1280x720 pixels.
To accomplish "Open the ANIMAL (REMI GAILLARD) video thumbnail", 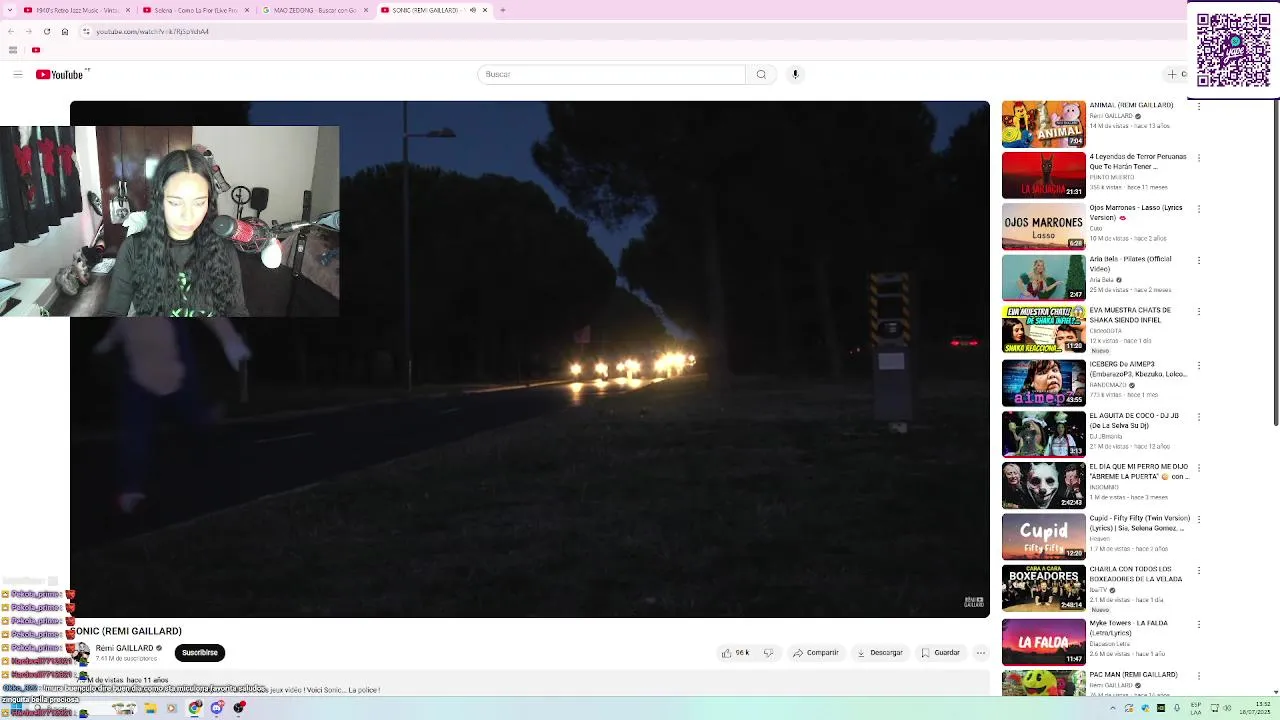I will pos(1043,124).
